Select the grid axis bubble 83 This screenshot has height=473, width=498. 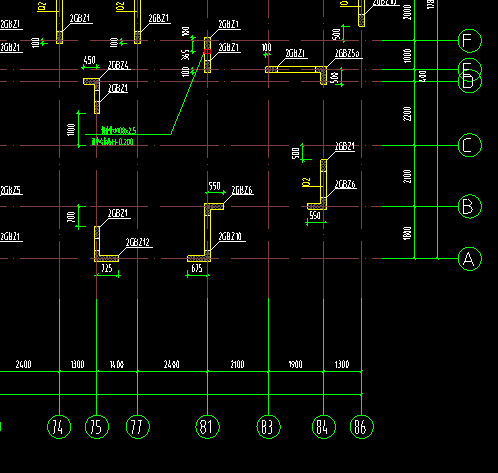coord(268,427)
